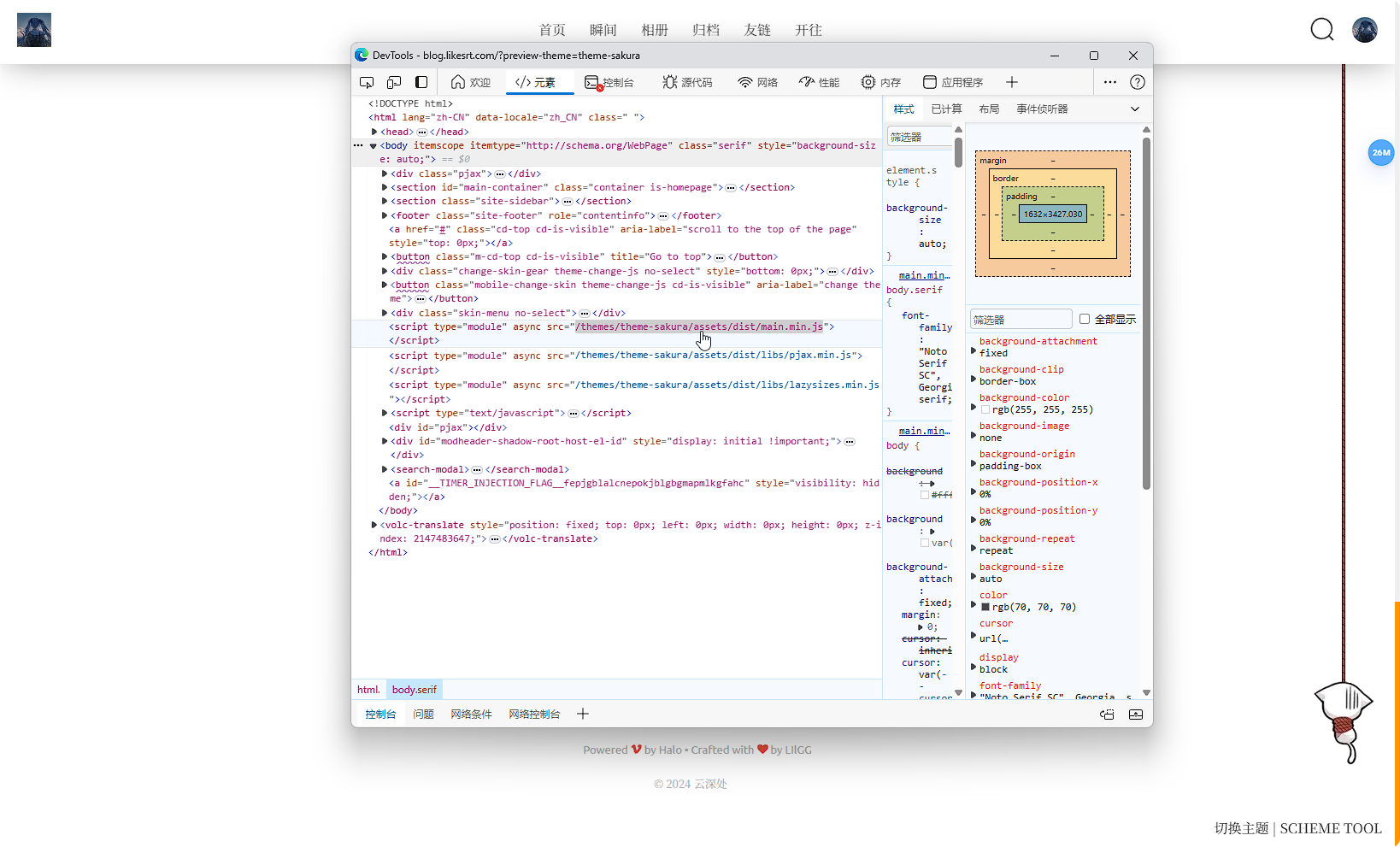This screenshot has width=1400, height=847.
Task: Open the DevTools three-dot customize menu
Action: tap(1110, 82)
